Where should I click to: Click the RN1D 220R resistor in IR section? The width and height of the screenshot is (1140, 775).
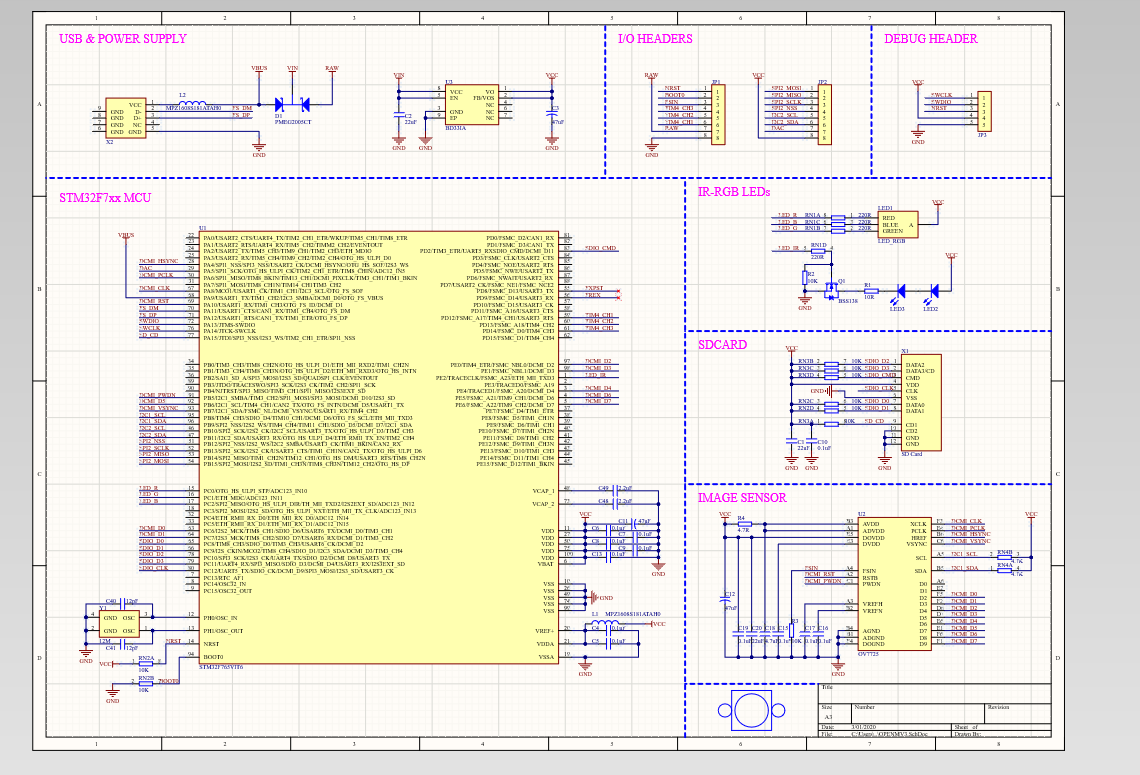point(818,252)
